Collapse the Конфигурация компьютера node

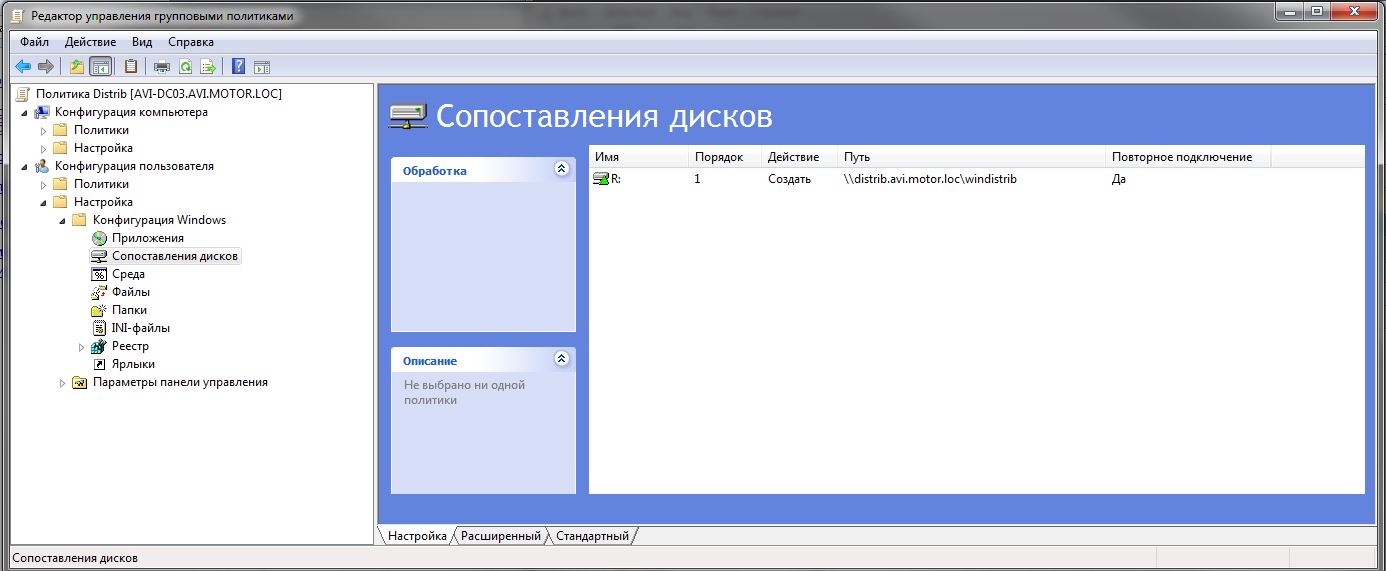tap(25, 113)
